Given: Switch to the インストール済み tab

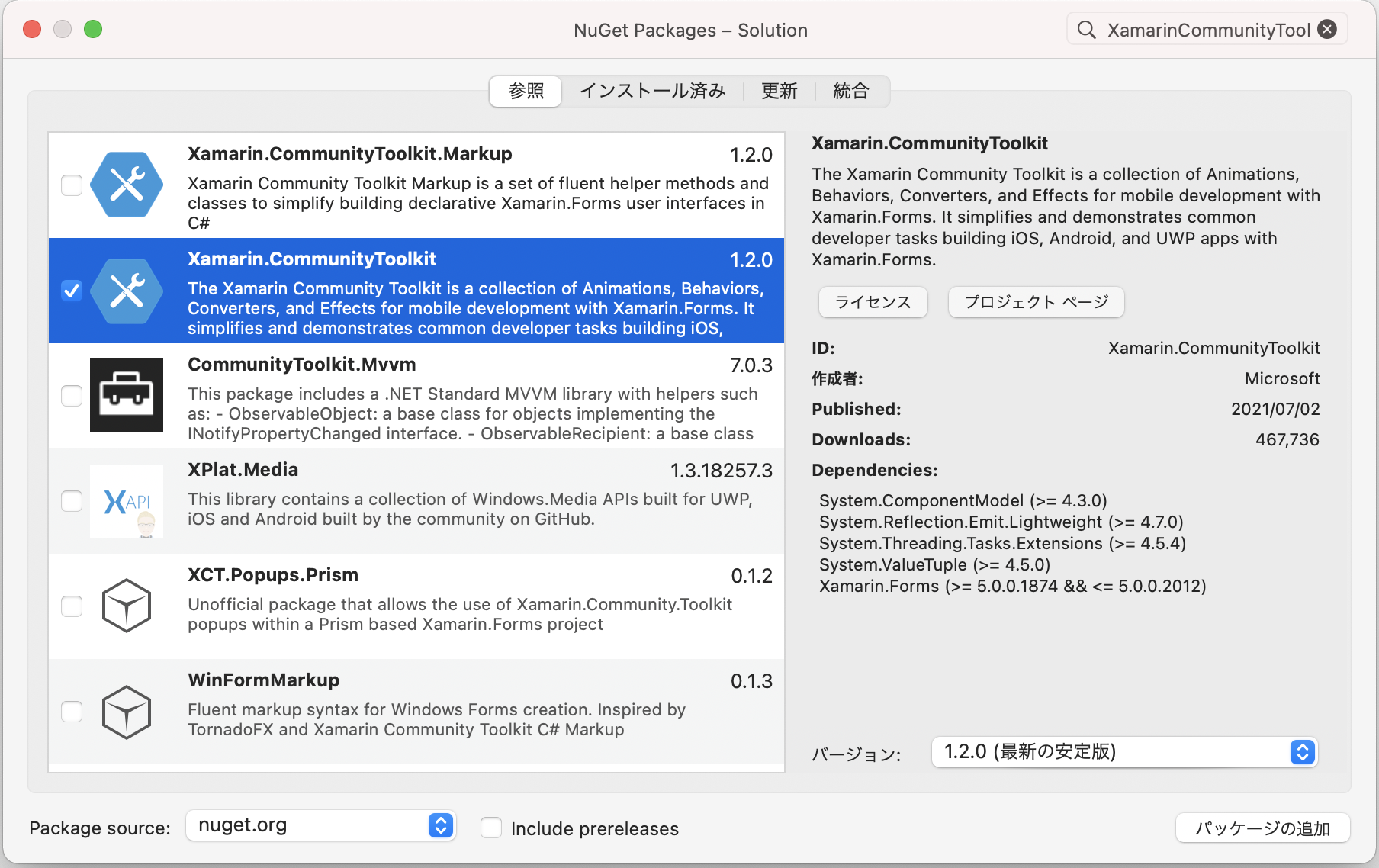Looking at the screenshot, I should tap(653, 92).
